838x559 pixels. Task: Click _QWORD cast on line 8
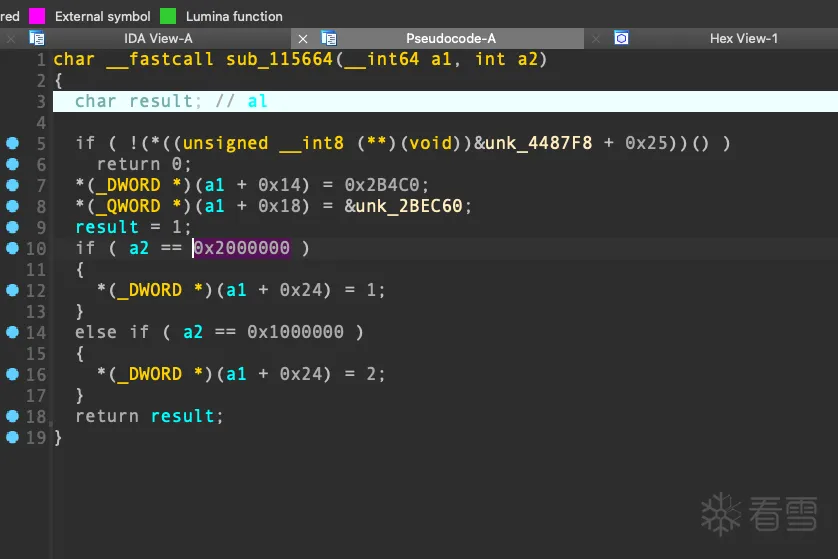coord(128,206)
